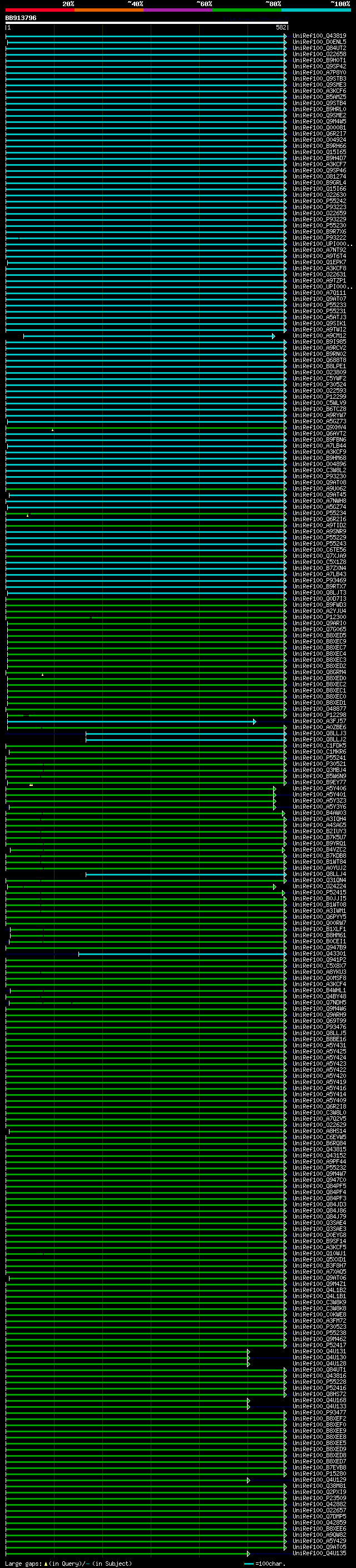Click the cyan alignment bar of Q8LLJ4

click(186, 875)
